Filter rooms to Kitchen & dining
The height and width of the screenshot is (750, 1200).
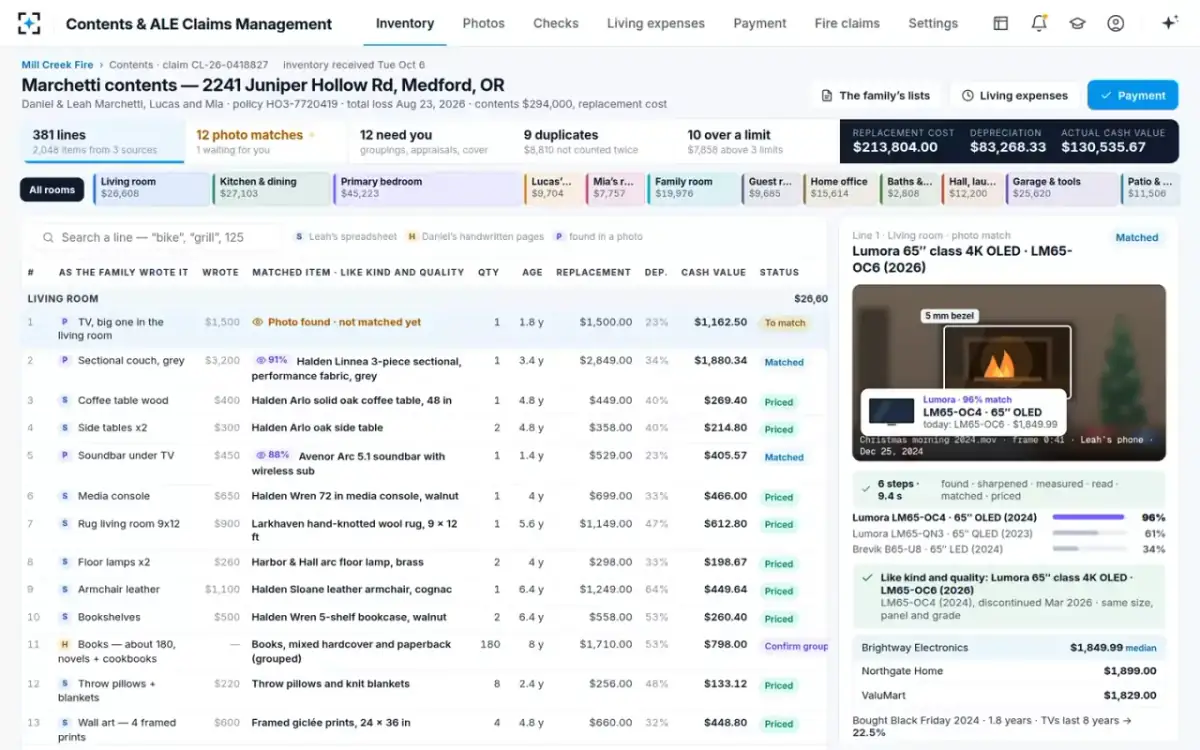pyautogui.click(x=270, y=188)
